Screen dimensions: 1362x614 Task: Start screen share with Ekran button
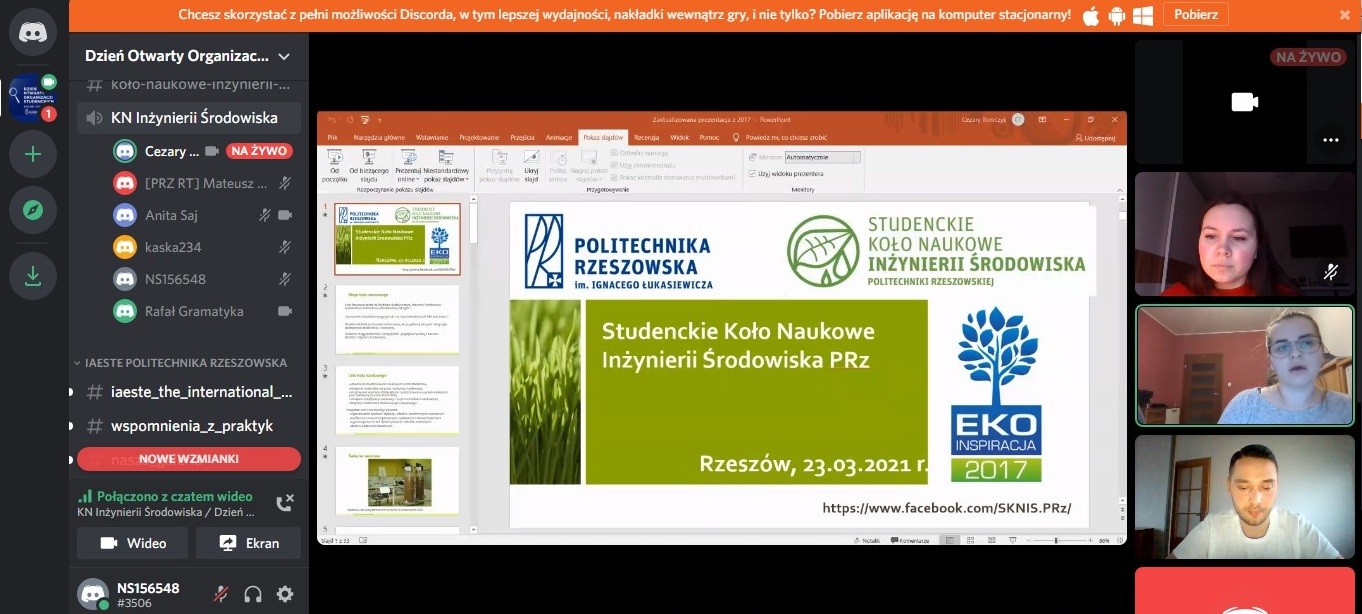(248, 543)
